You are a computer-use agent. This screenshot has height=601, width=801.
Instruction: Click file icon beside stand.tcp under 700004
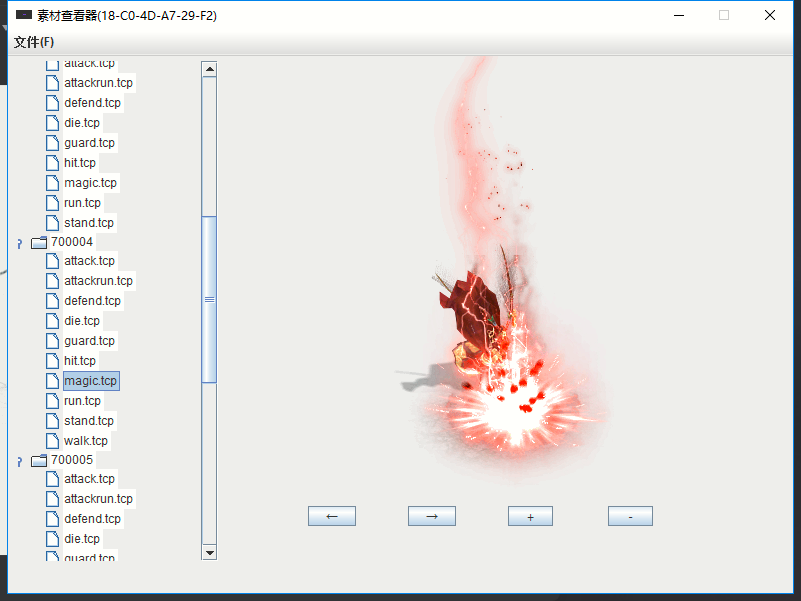[x=52, y=421]
